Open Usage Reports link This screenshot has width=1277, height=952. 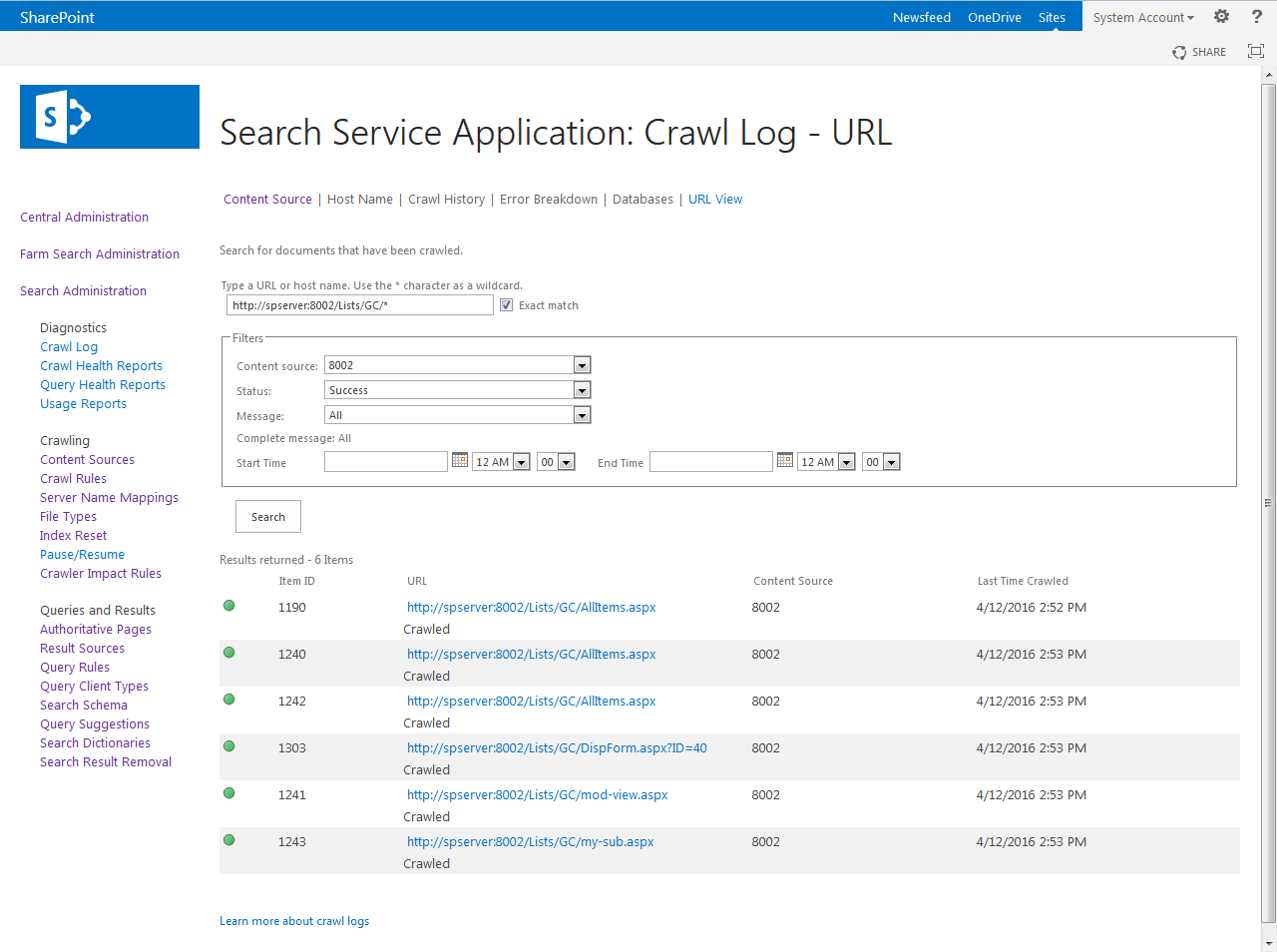click(x=83, y=404)
